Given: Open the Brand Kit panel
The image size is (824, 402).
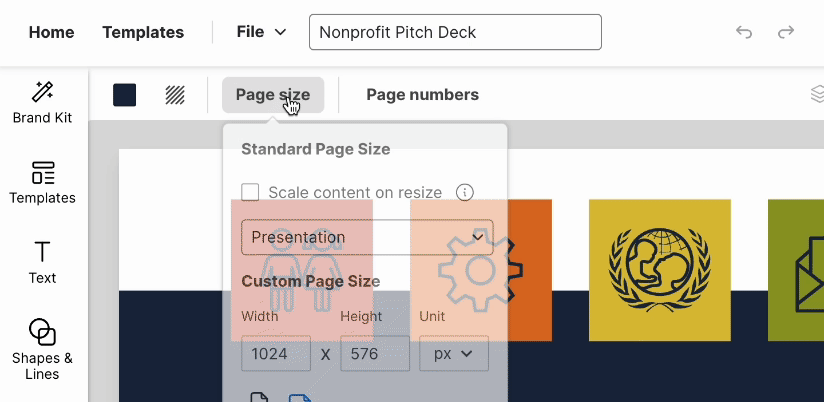Looking at the screenshot, I should point(42,103).
